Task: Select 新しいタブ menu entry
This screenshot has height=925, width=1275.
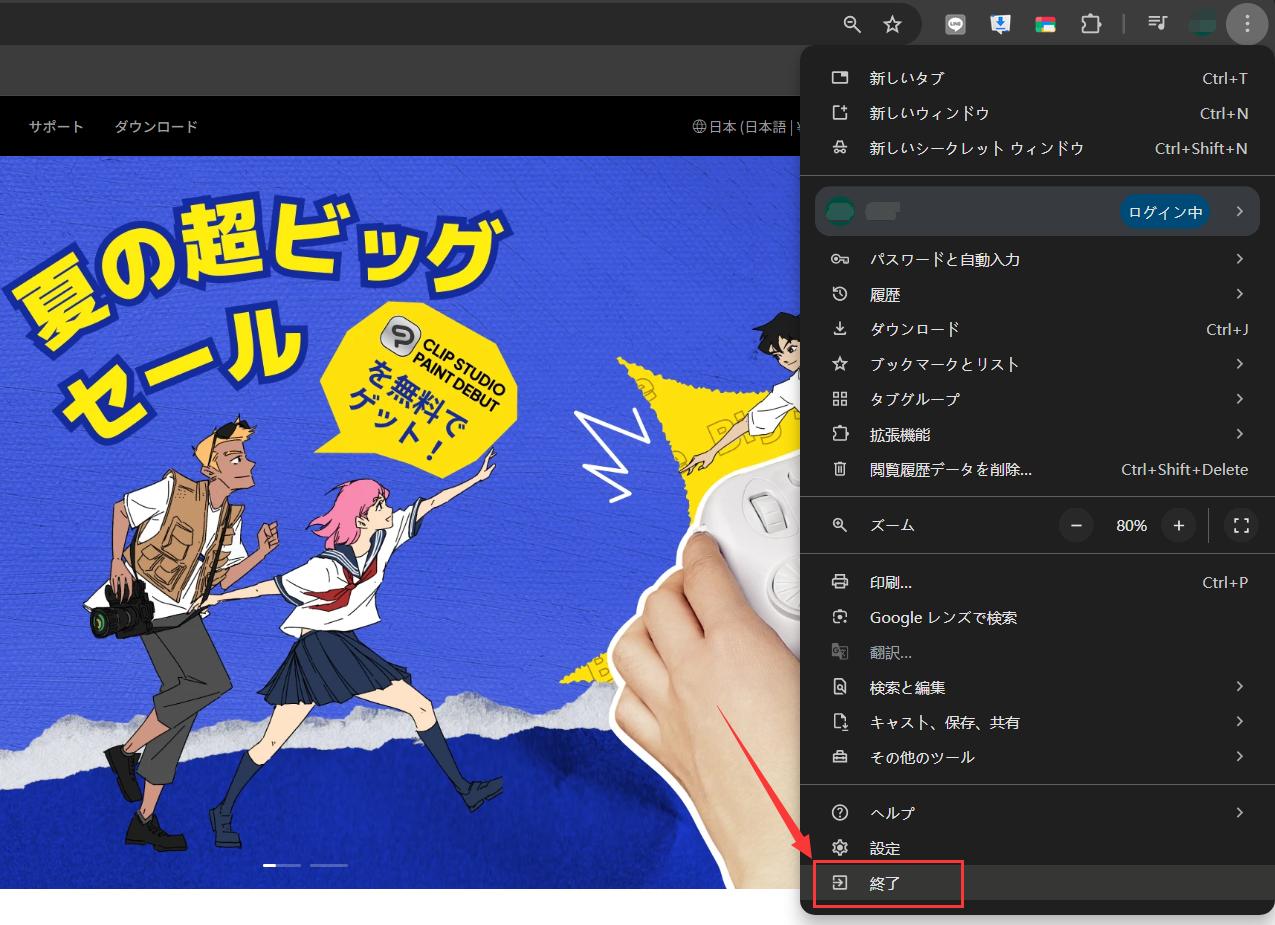Action: click(x=1037, y=78)
